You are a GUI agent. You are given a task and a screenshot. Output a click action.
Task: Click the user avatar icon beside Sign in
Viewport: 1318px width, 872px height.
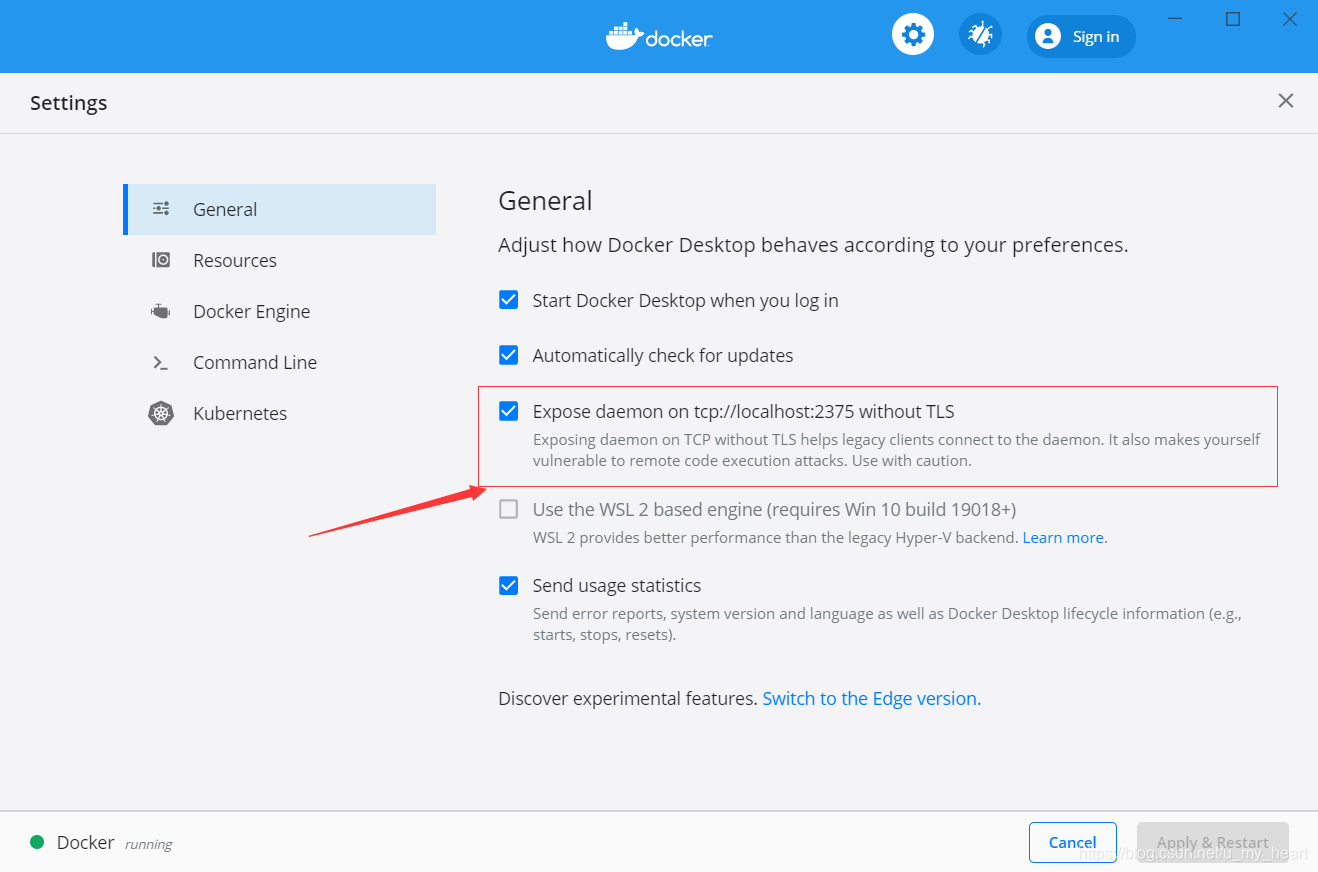[1048, 36]
